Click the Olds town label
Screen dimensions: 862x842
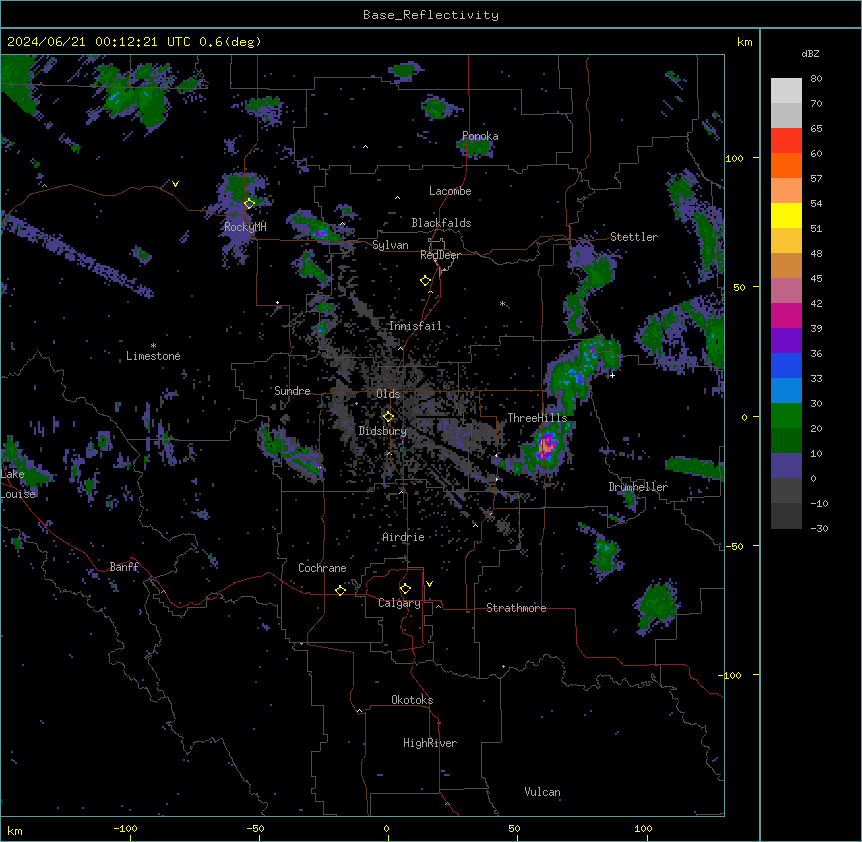click(388, 394)
